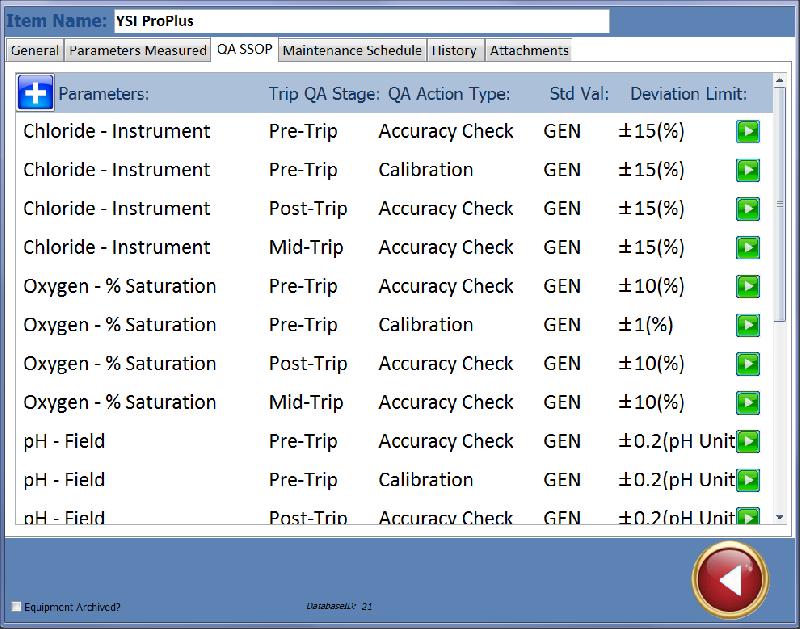Open the Maintenance Schedule tab

(352, 51)
